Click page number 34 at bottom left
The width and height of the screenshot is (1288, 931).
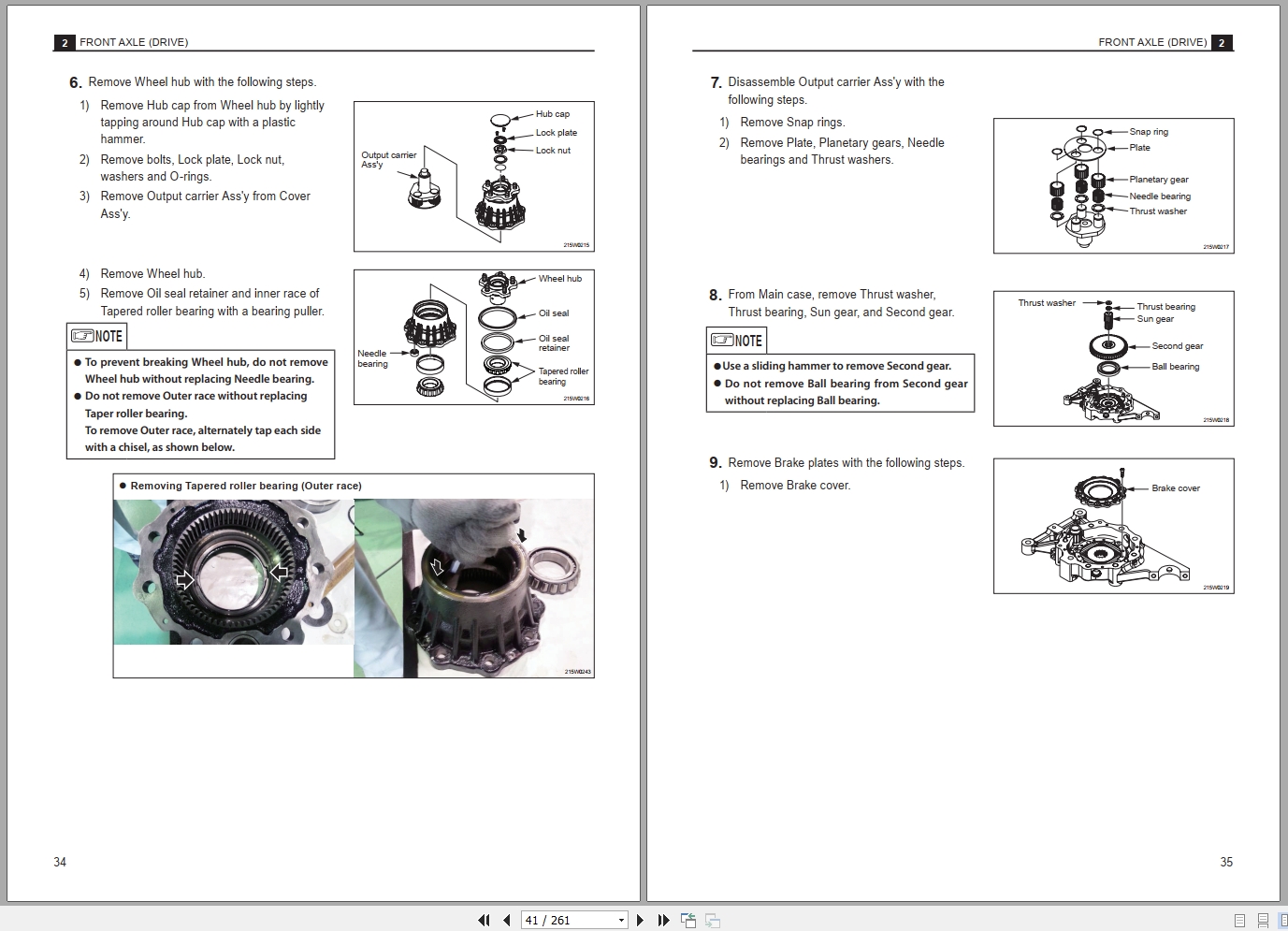[x=60, y=862]
